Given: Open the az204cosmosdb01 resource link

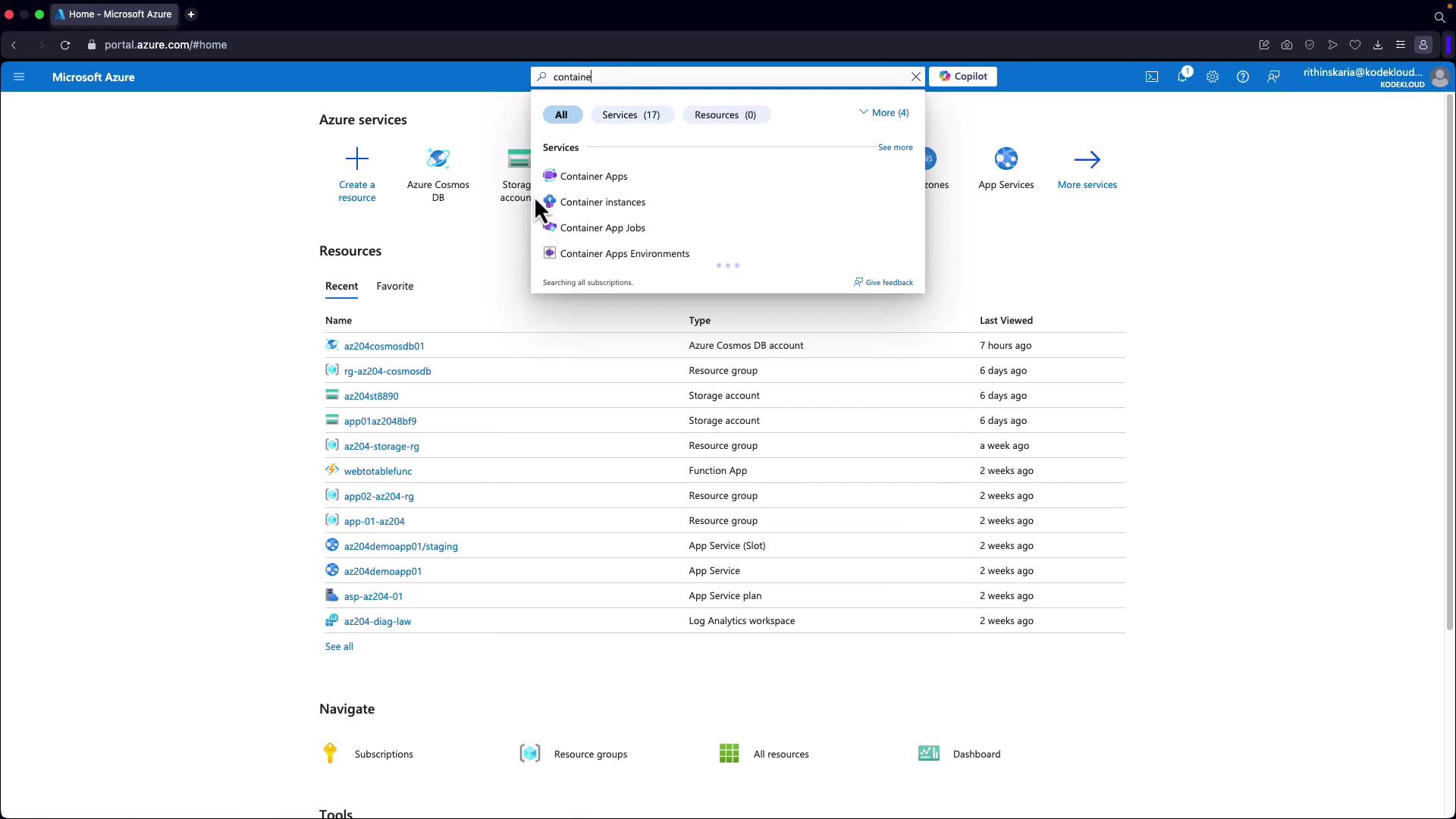Looking at the screenshot, I should point(384,346).
